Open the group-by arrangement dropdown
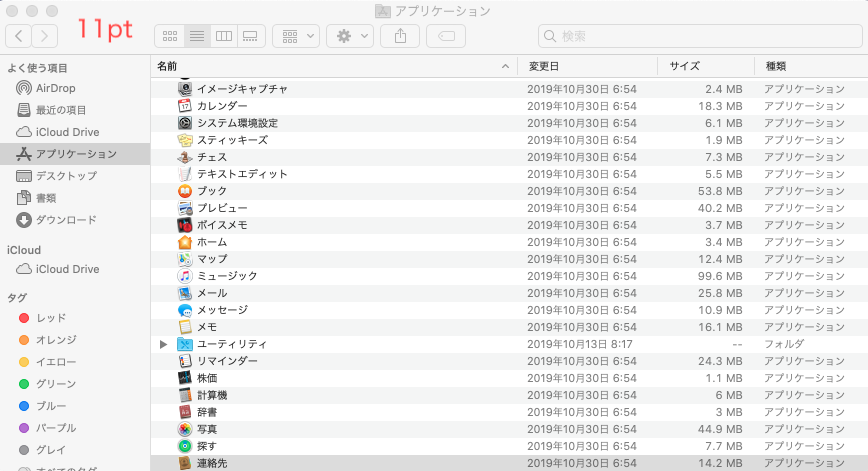Screen dimensions: 868x471 296,37
